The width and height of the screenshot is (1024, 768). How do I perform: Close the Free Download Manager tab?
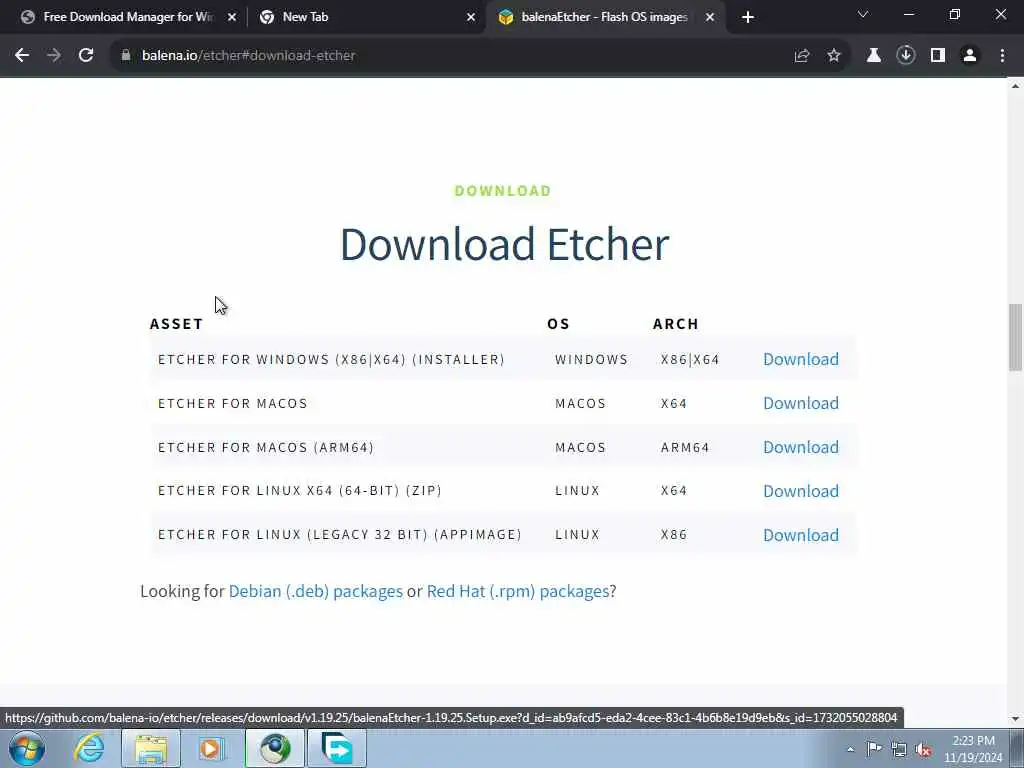232,17
